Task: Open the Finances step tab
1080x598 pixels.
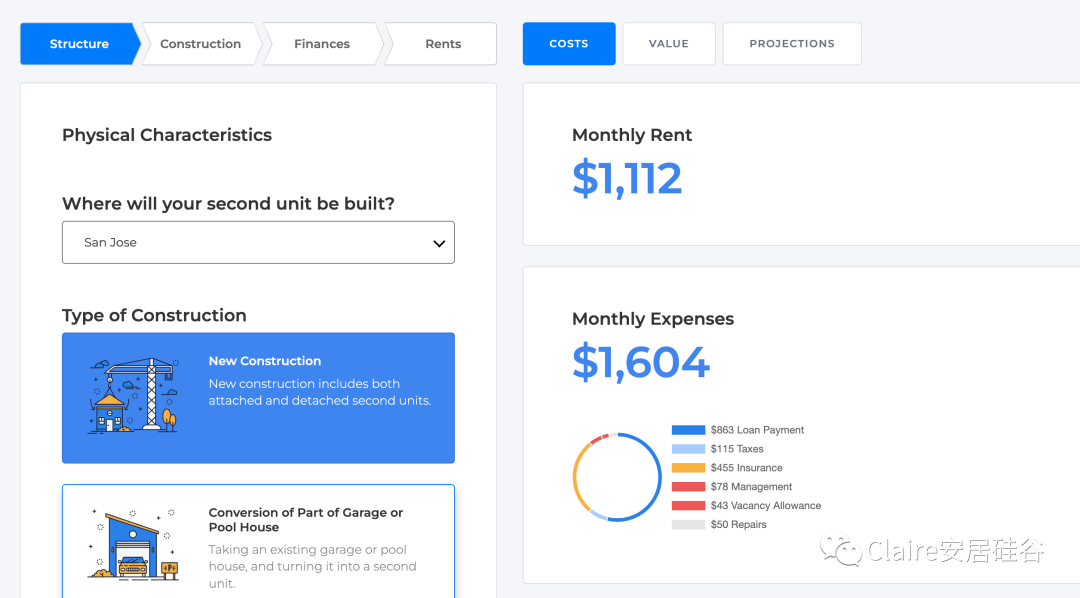Action: pos(322,43)
